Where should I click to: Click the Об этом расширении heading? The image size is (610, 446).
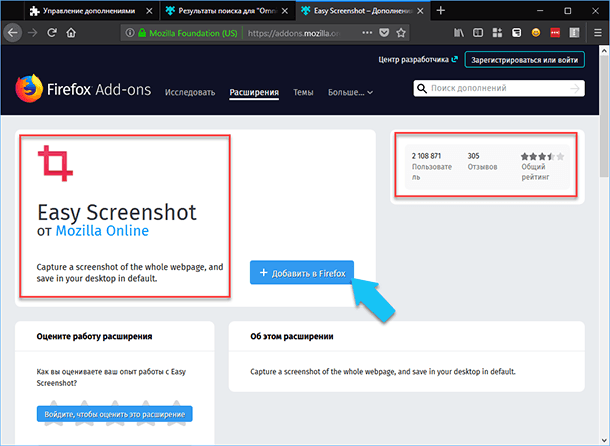click(x=292, y=336)
